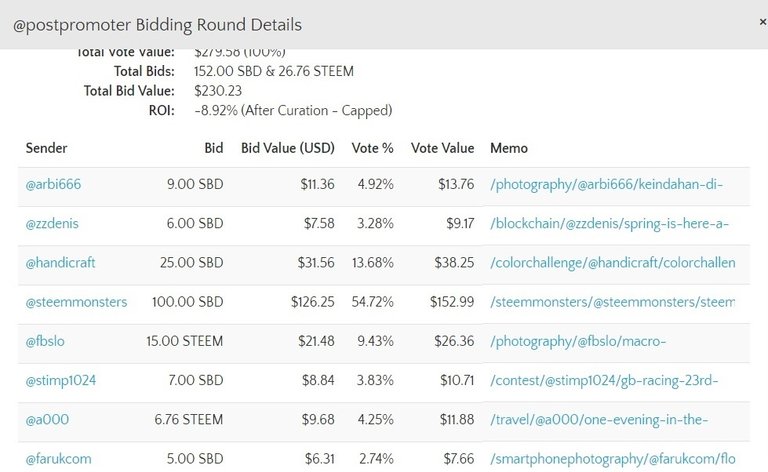The image size is (768, 472).
Task: Click the Bid Value (USD) column header
Action: click(x=288, y=148)
